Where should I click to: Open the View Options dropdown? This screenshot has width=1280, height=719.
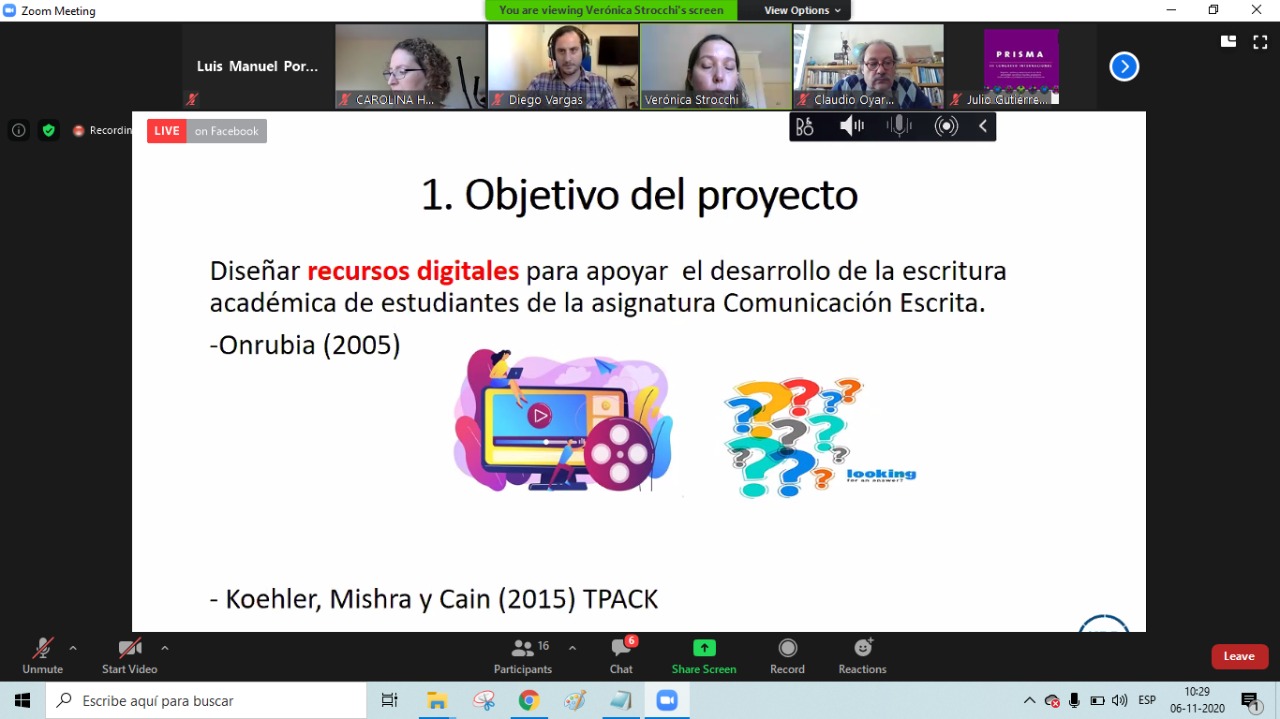pos(803,10)
